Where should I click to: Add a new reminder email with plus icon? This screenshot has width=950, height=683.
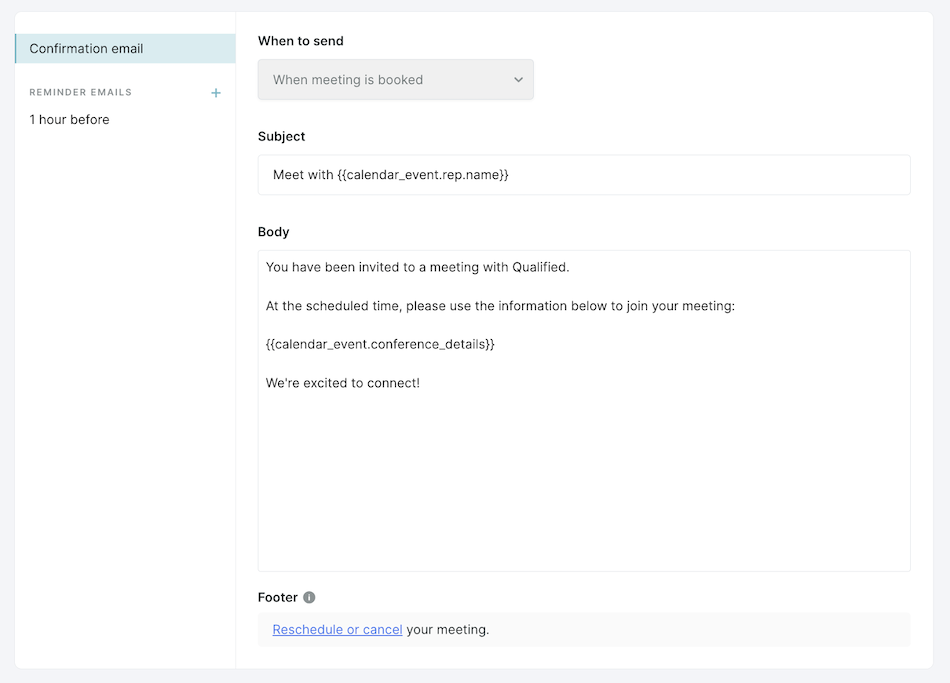216,93
